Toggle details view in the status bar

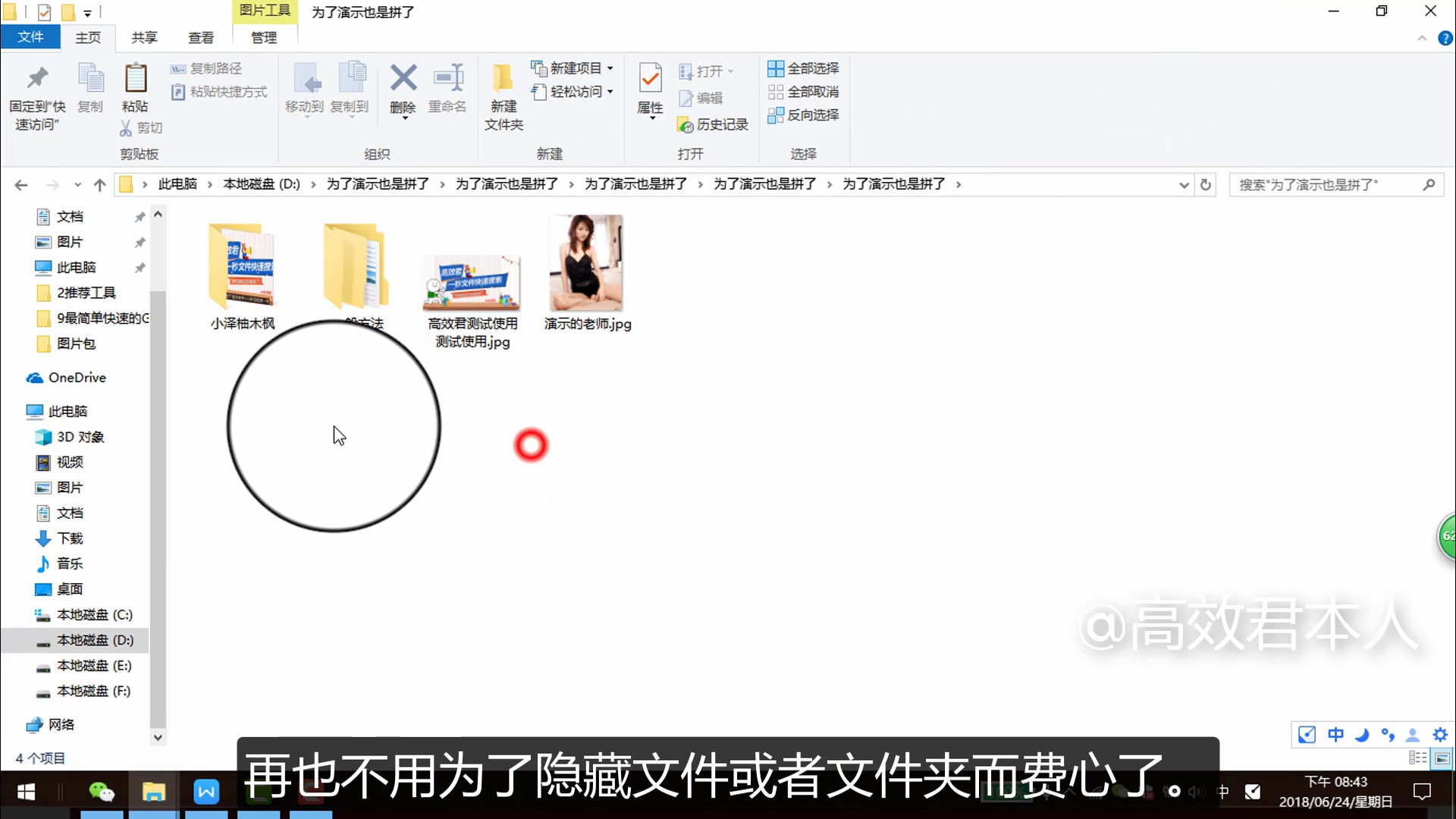(1417, 758)
